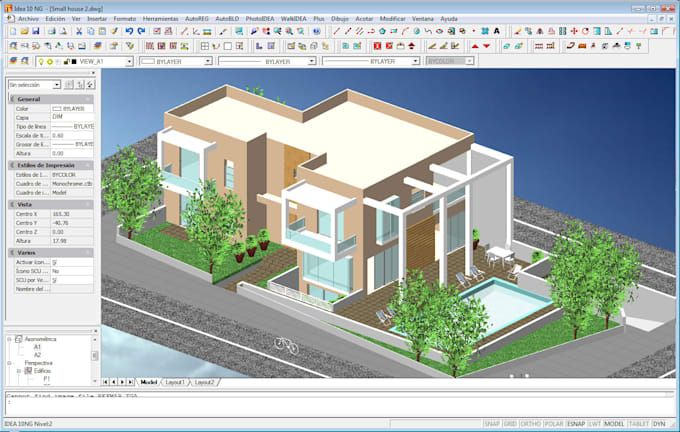Click the Redo arrow
The width and height of the screenshot is (680, 432).
pyautogui.click(x=141, y=31)
